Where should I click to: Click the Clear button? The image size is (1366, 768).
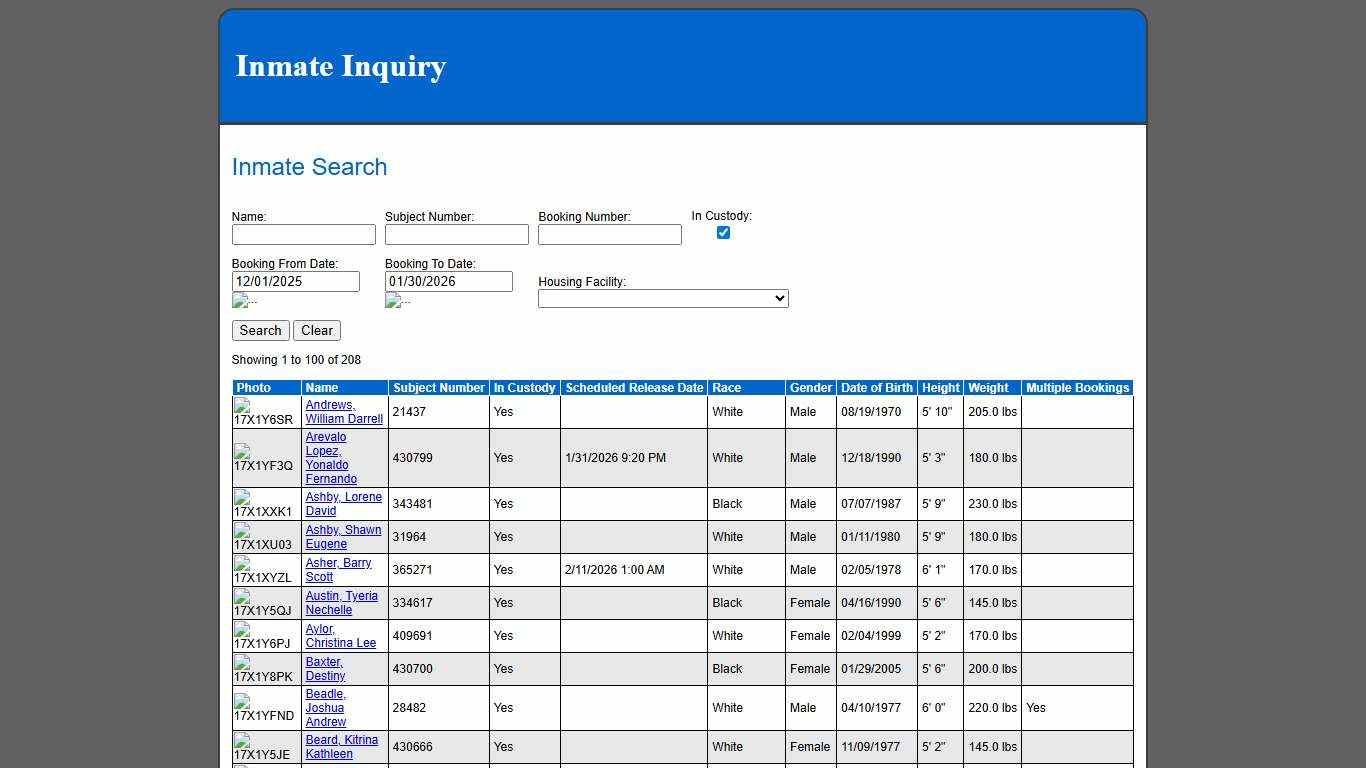(316, 330)
